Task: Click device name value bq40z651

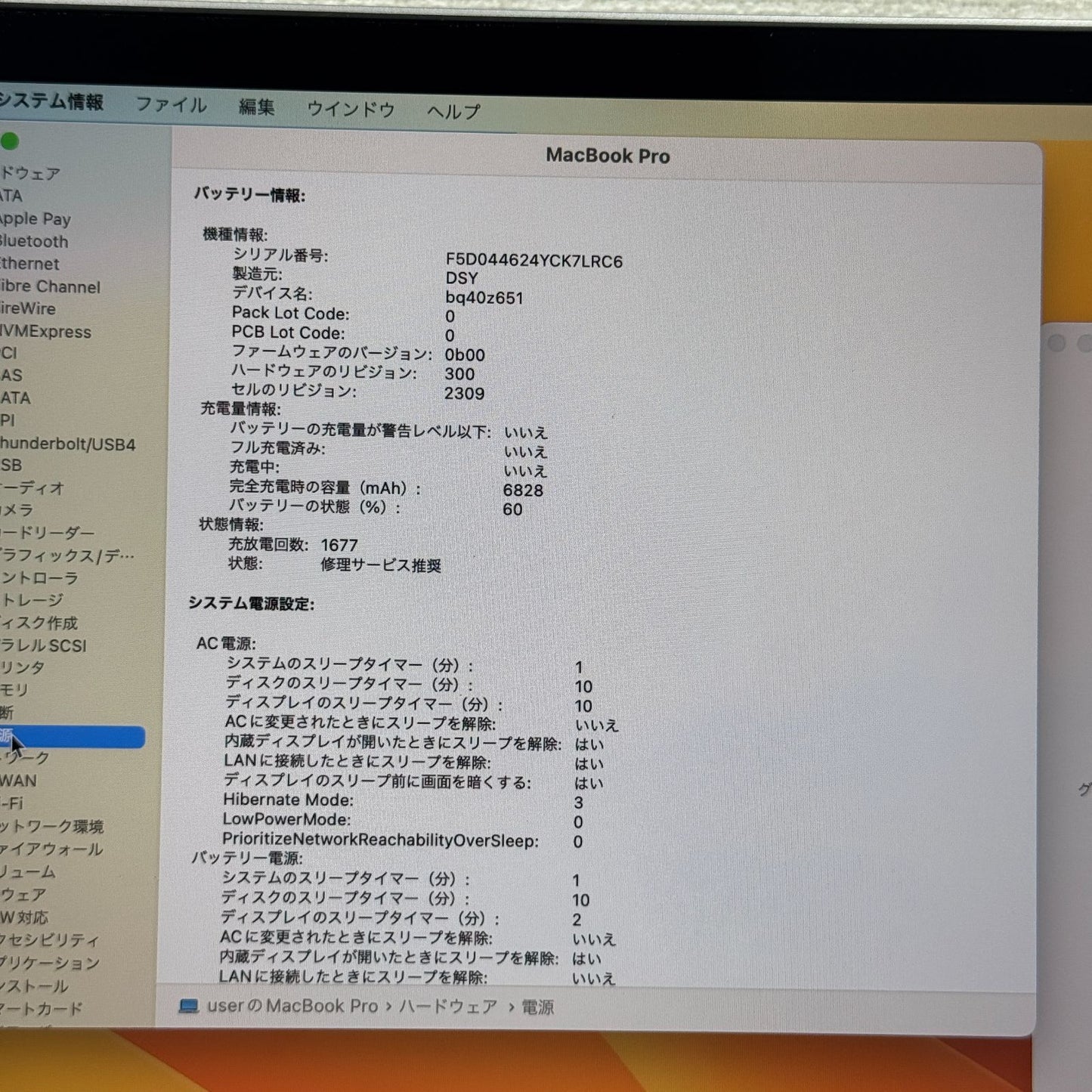Action: click(x=484, y=298)
